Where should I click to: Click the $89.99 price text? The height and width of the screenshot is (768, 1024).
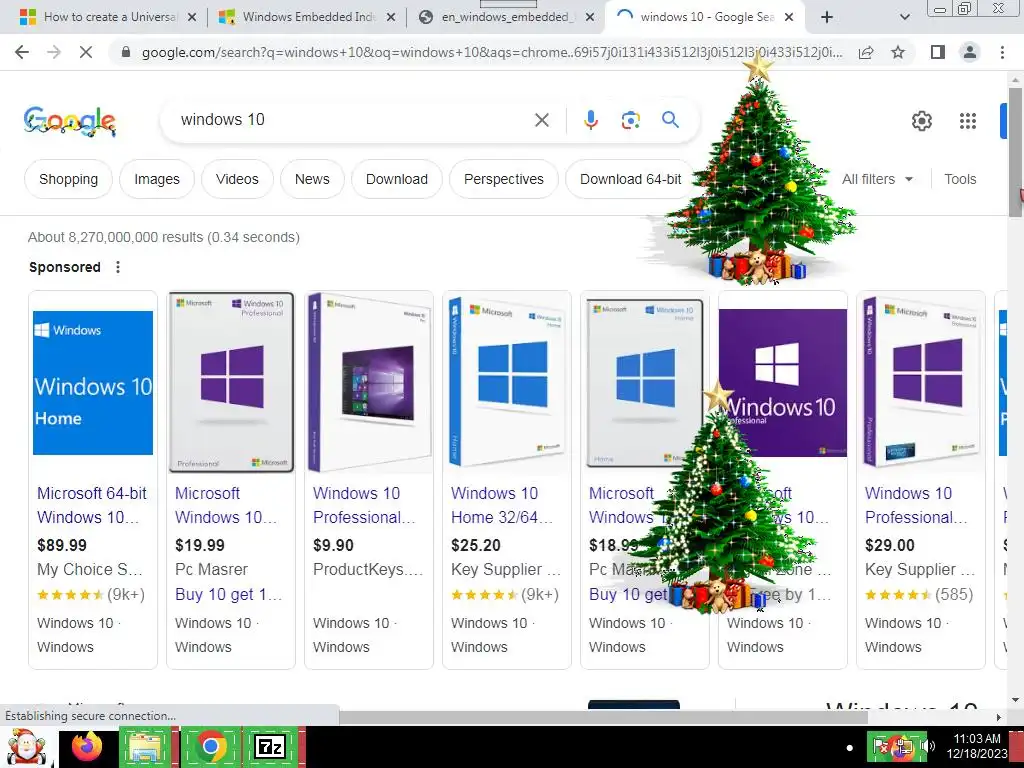[x=62, y=545]
